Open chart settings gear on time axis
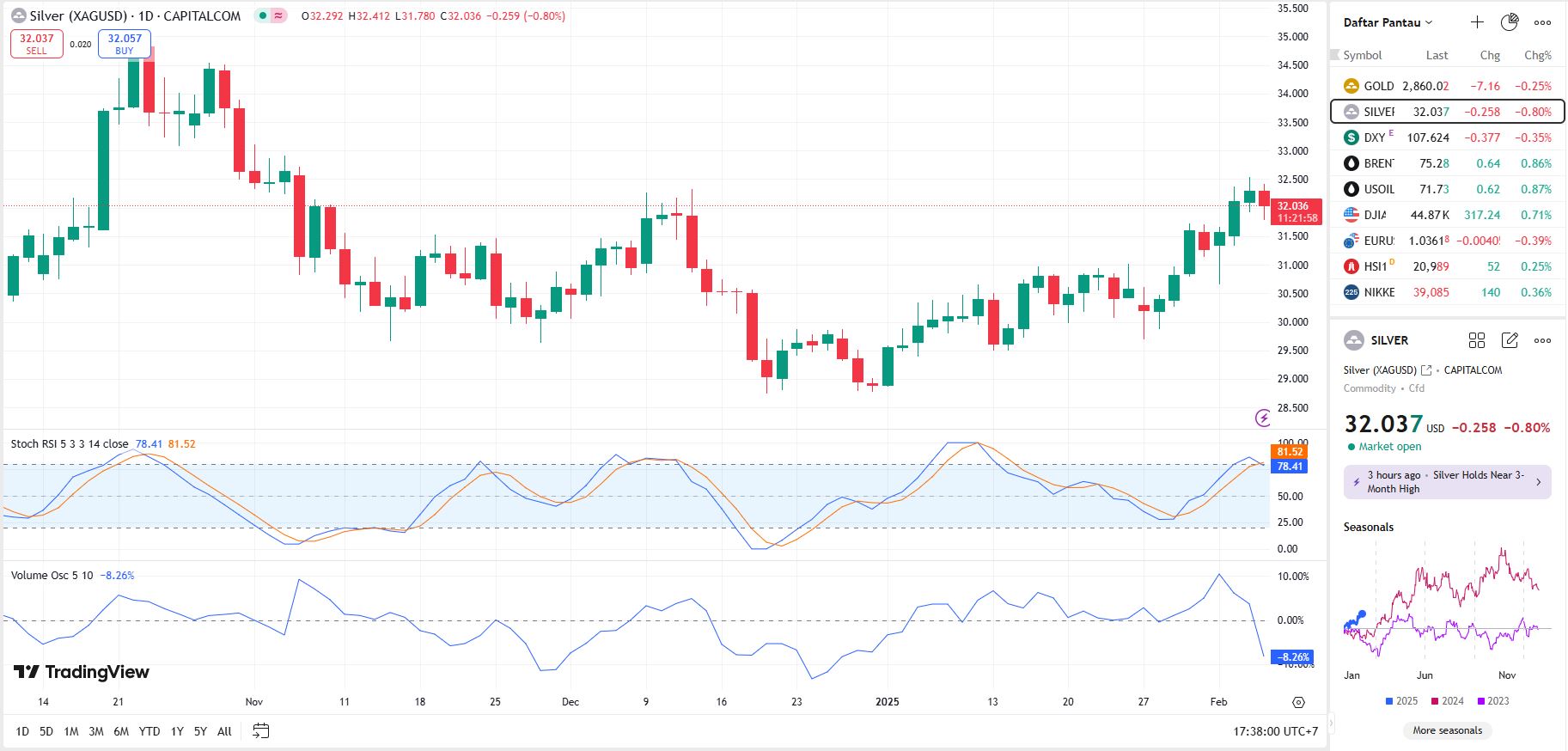 [x=1298, y=702]
